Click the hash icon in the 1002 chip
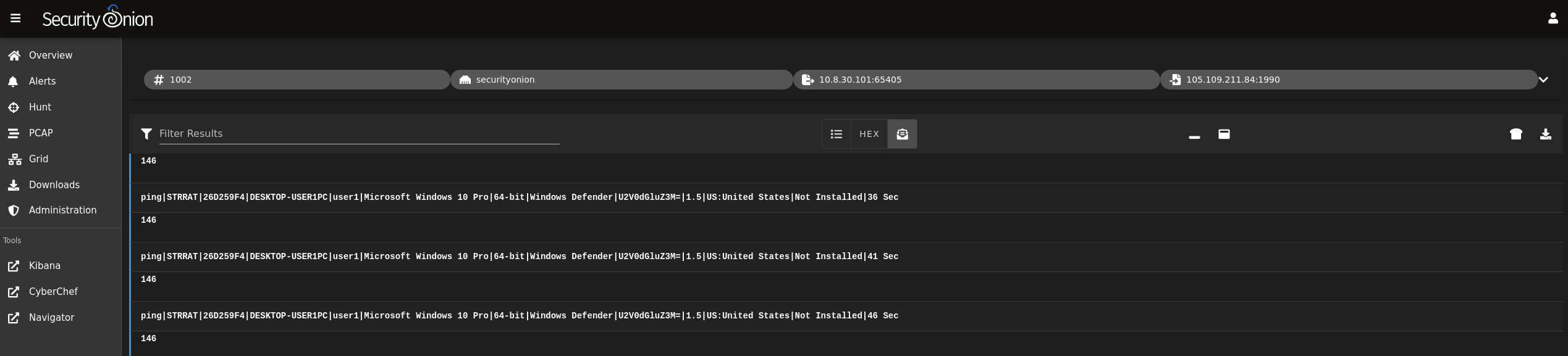Screen dimensions: 1568x356 (x=159, y=80)
